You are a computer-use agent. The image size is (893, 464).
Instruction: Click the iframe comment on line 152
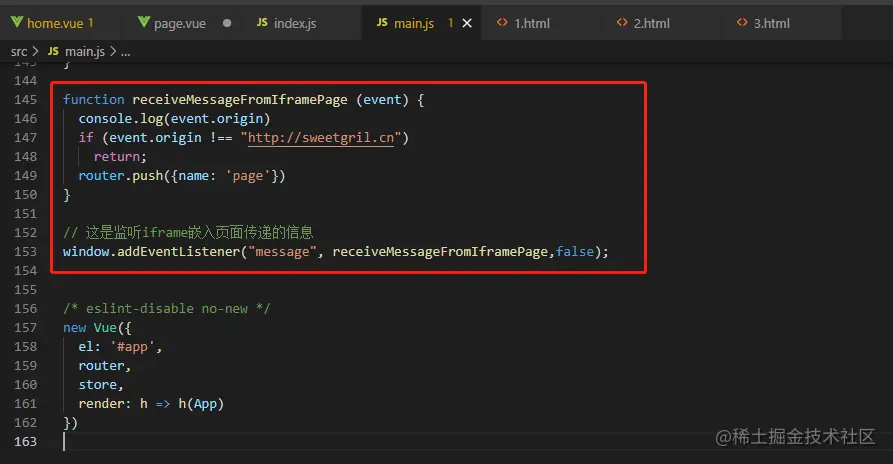188,233
